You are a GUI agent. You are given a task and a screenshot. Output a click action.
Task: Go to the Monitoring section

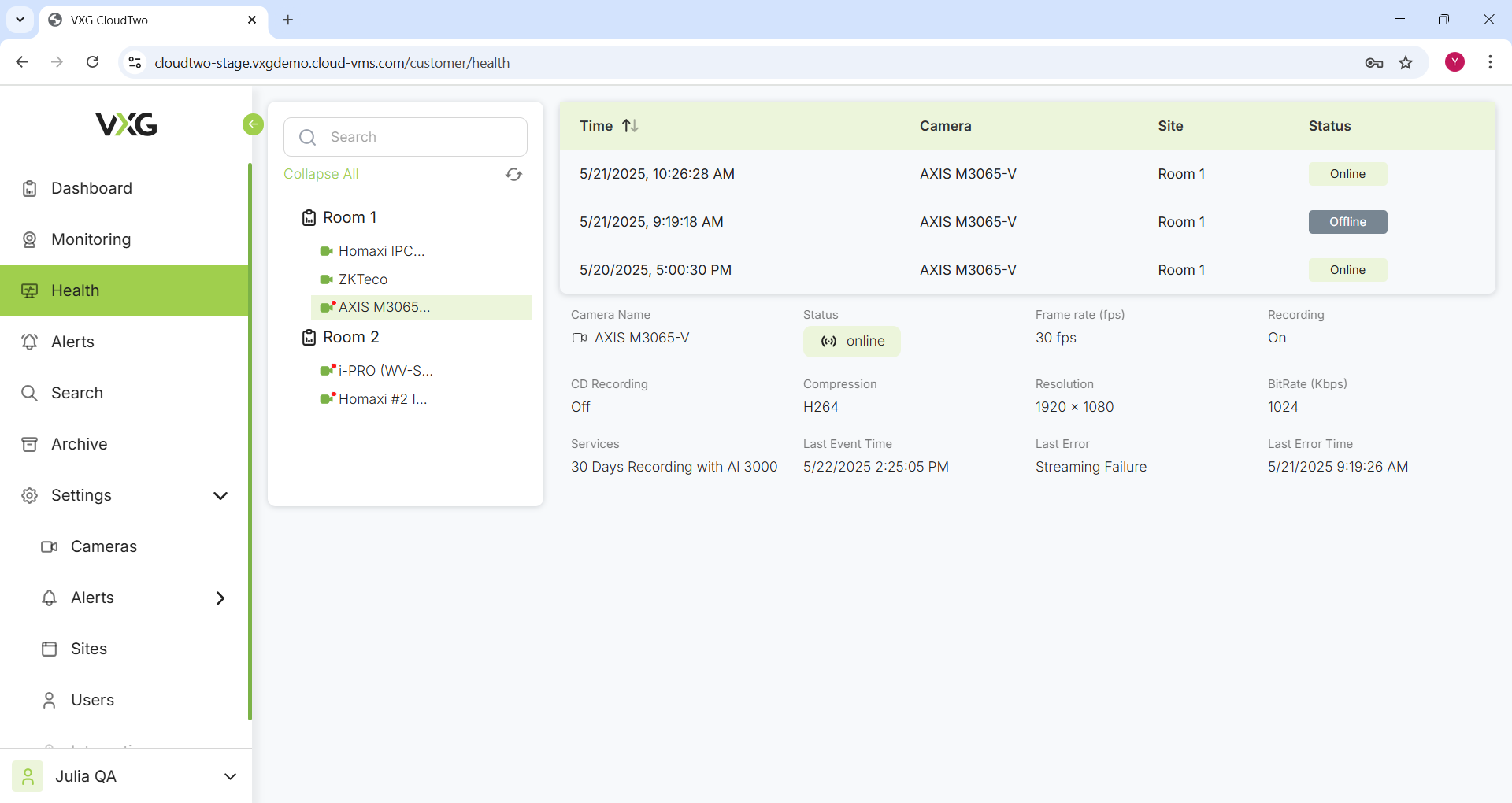pos(91,239)
